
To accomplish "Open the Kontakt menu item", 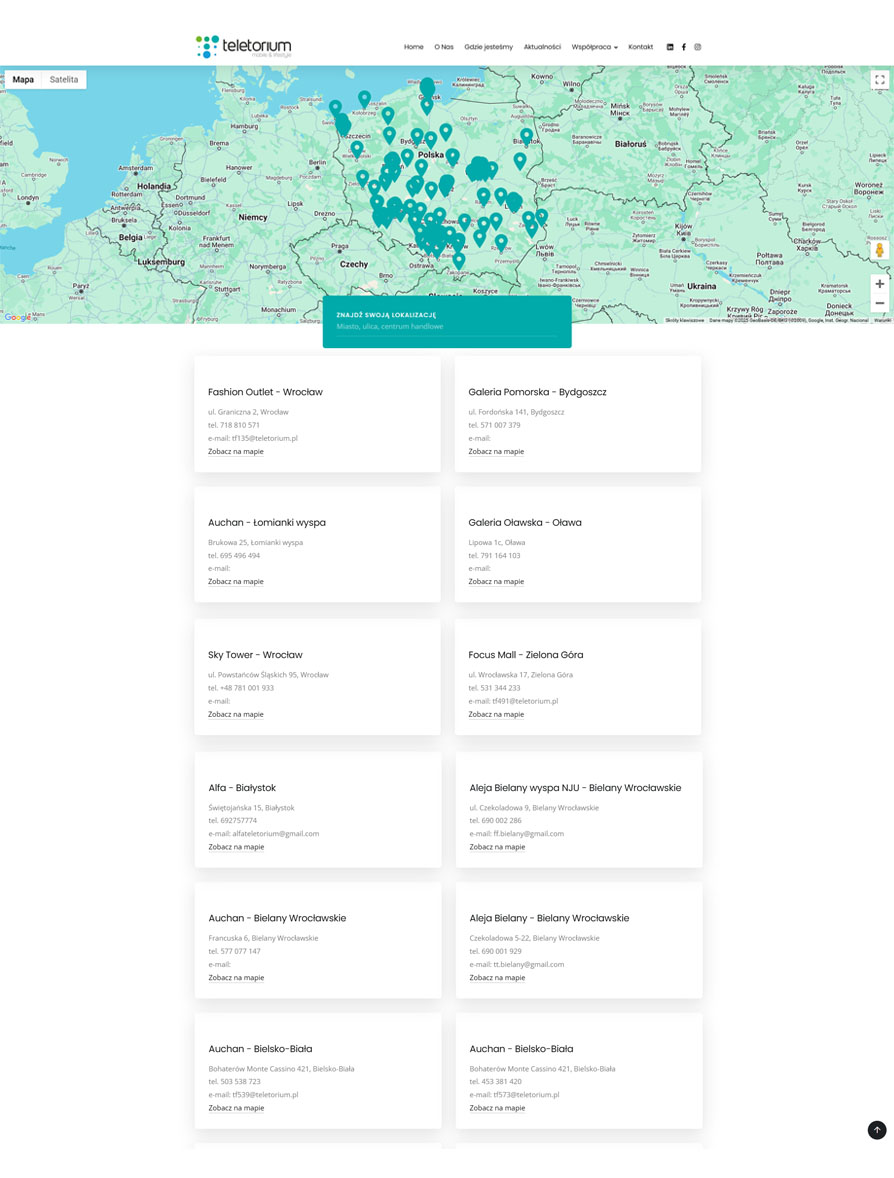I will point(640,47).
